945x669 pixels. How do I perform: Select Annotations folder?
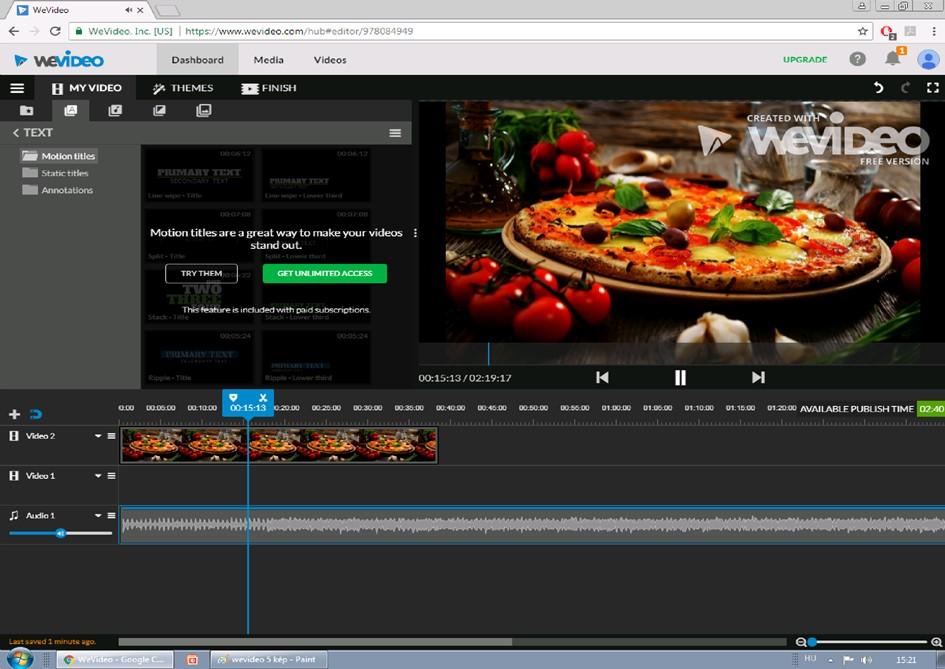coord(58,190)
